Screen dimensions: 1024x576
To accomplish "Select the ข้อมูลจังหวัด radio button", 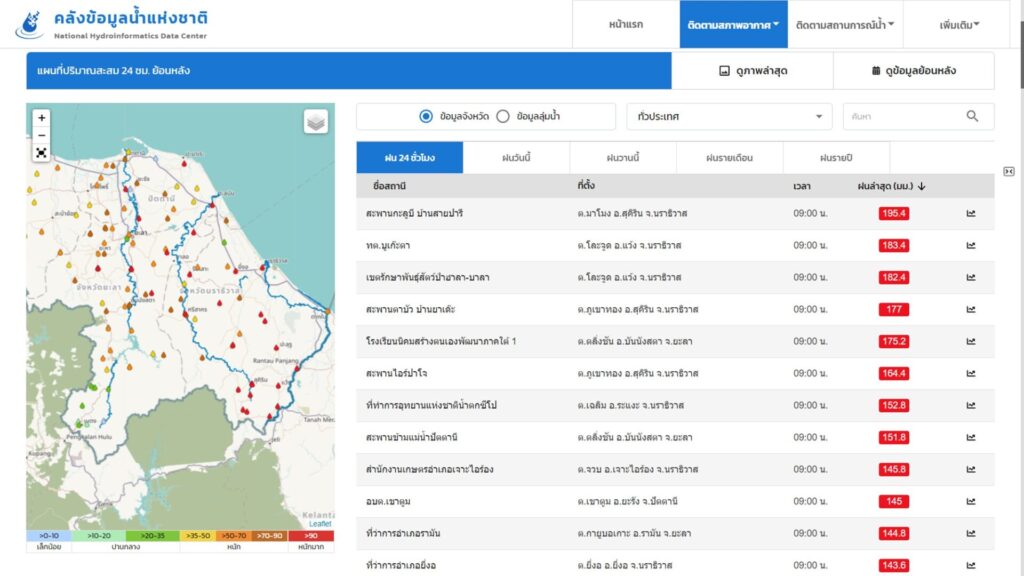I will 426,116.
